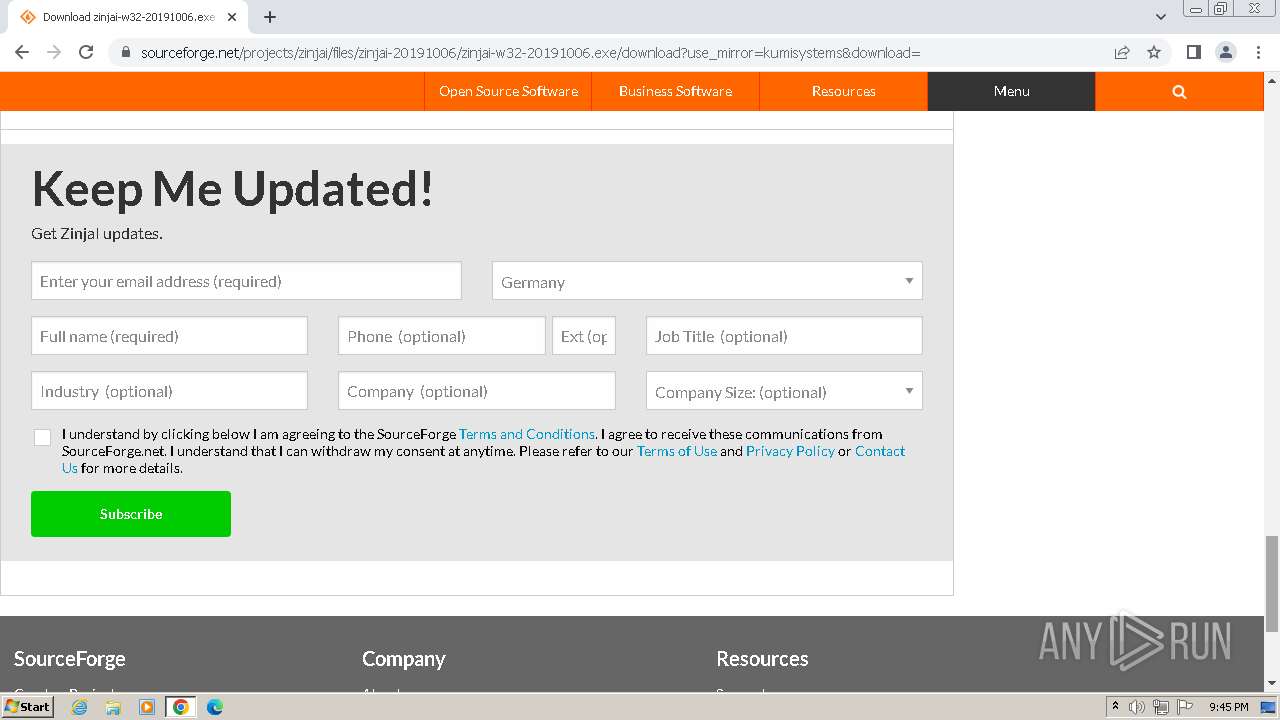Image resolution: width=1280 pixels, height=720 pixels.
Task: Click the Resources footer heading
Action: pos(762,659)
